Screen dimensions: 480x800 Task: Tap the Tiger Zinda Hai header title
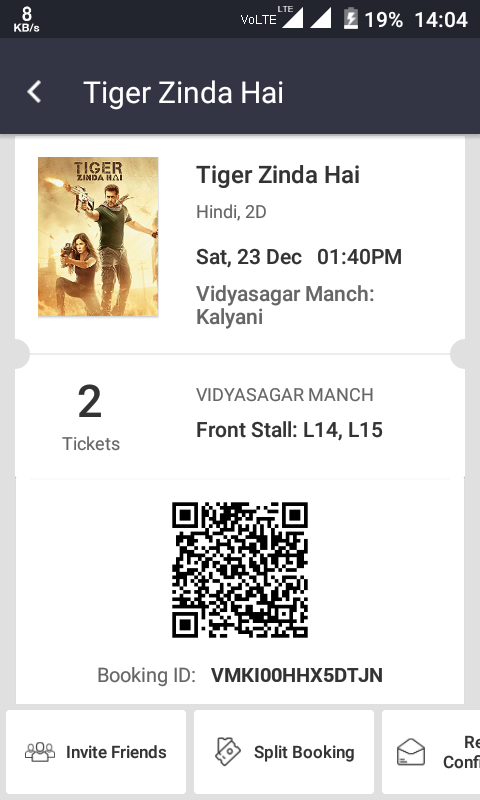coord(183,93)
